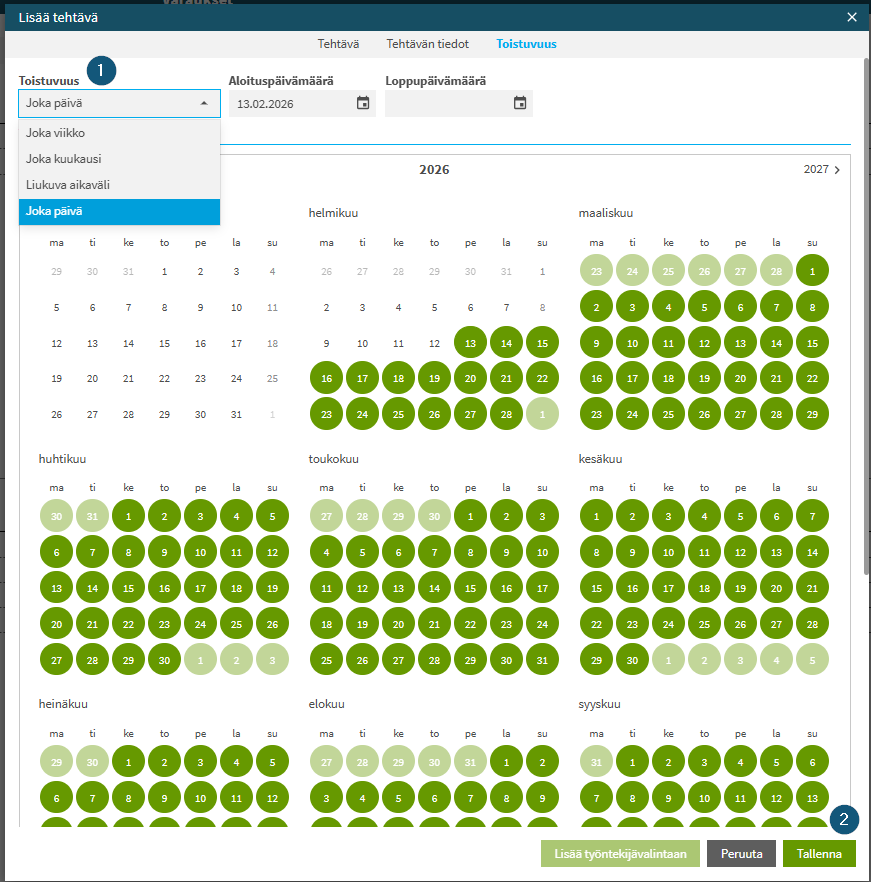The height and width of the screenshot is (882, 871).
Task: Toggle kesäkuu day 17
Action: click(x=668, y=588)
